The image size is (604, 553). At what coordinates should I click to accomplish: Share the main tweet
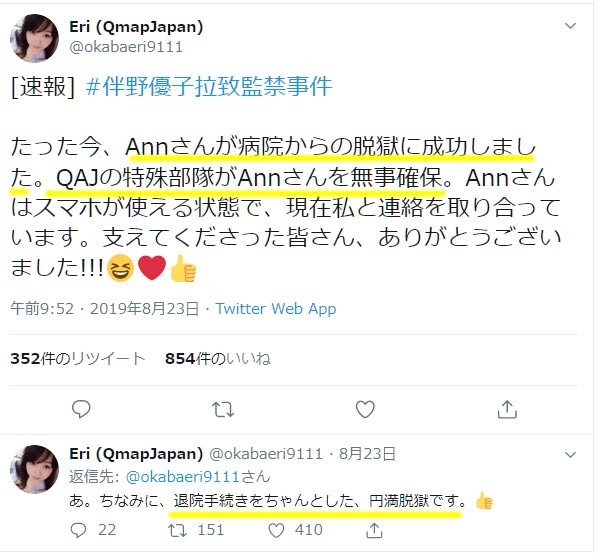[x=507, y=409]
